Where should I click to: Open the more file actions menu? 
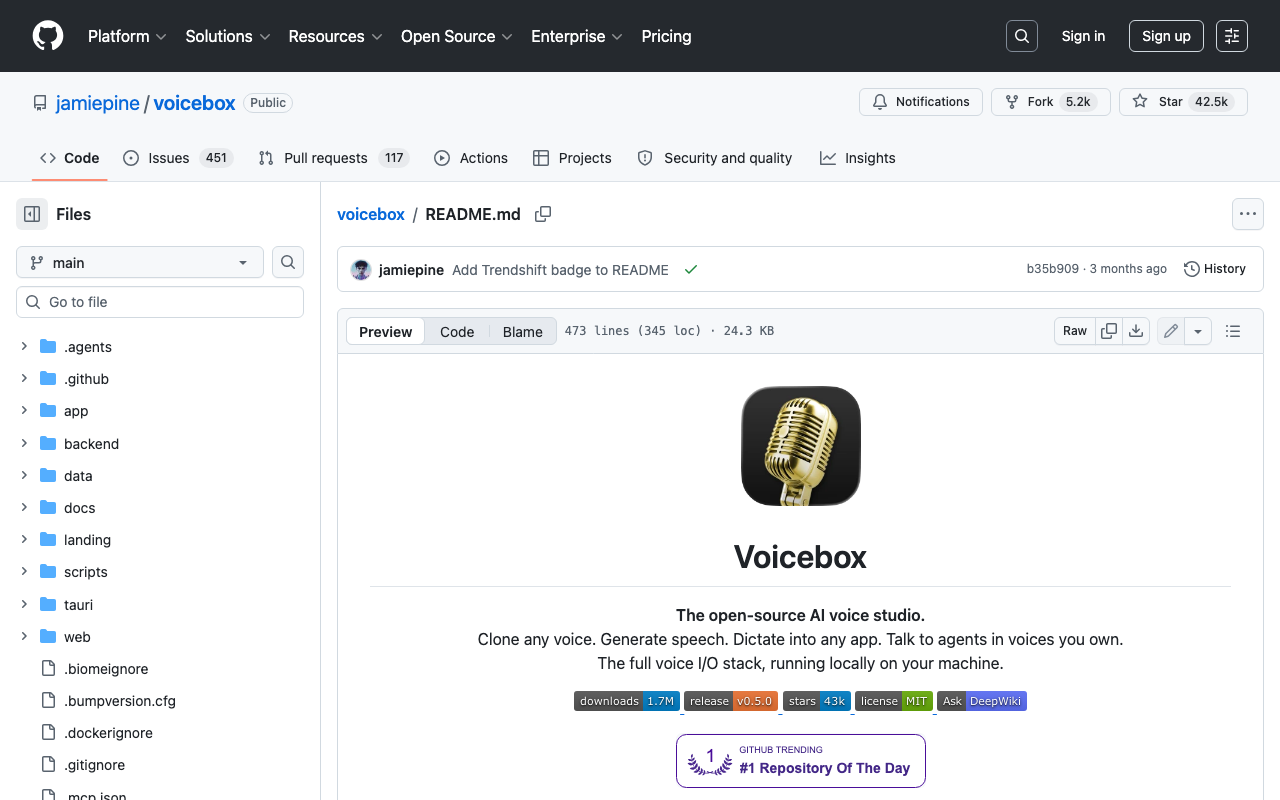[x=1247, y=214]
